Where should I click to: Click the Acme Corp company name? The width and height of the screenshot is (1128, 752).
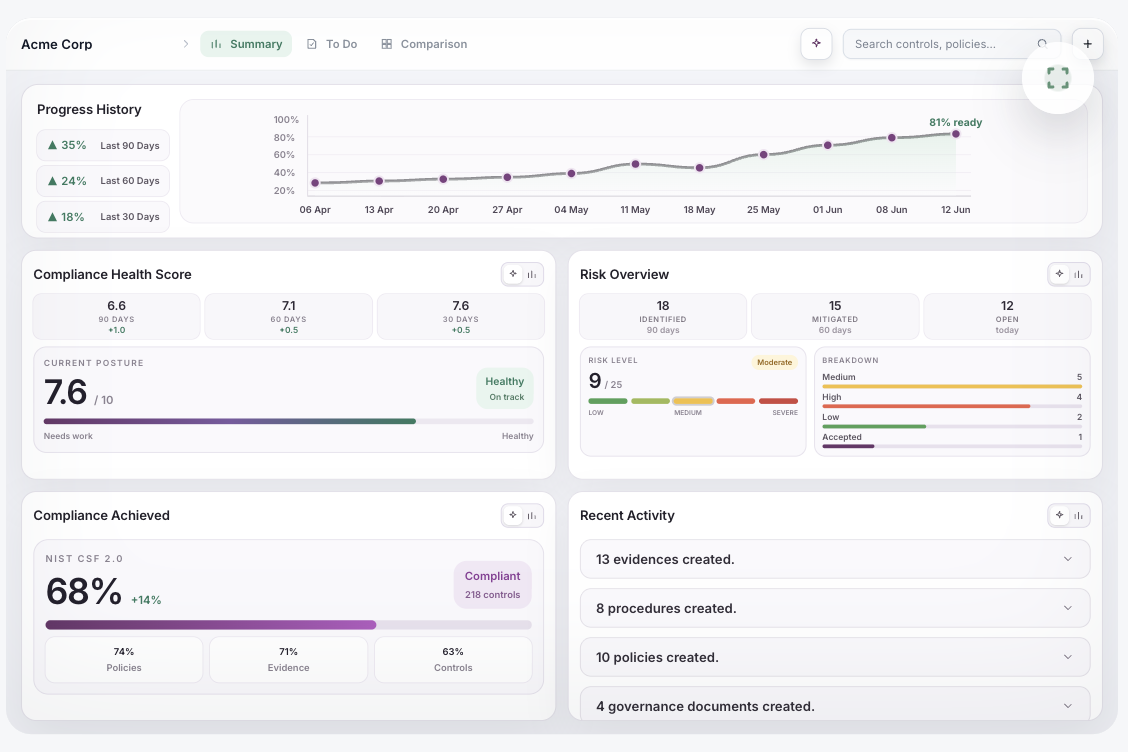(x=57, y=44)
